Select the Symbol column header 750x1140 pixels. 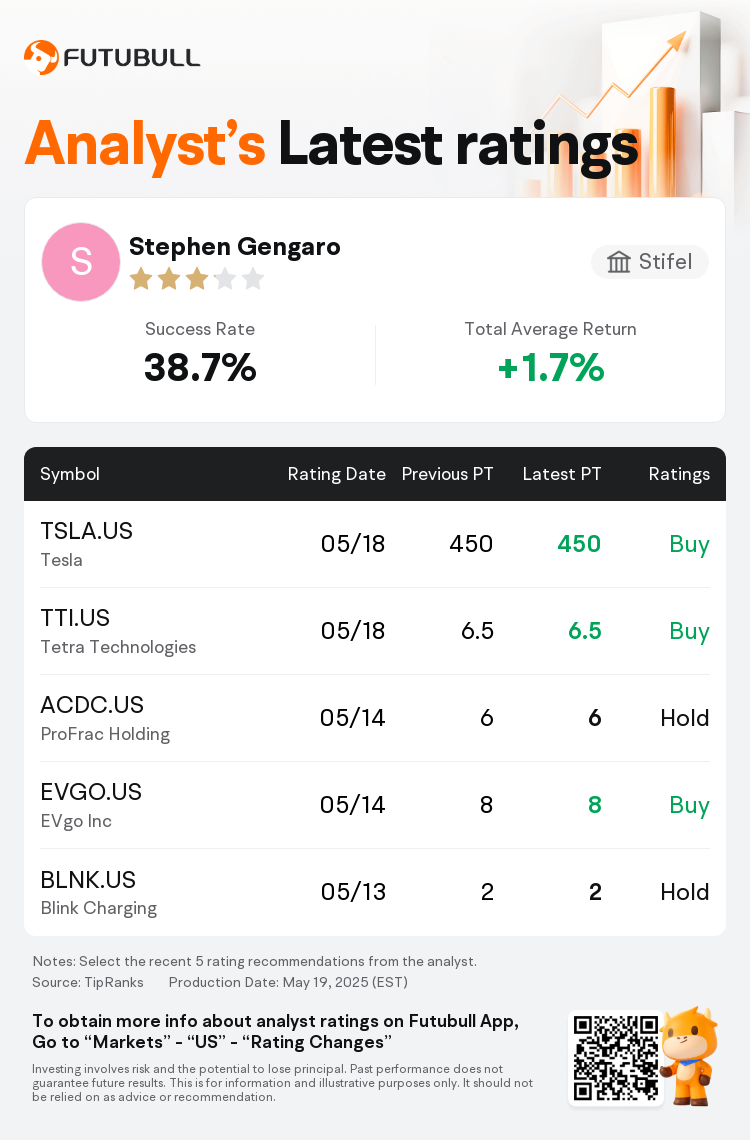[x=70, y=474]
